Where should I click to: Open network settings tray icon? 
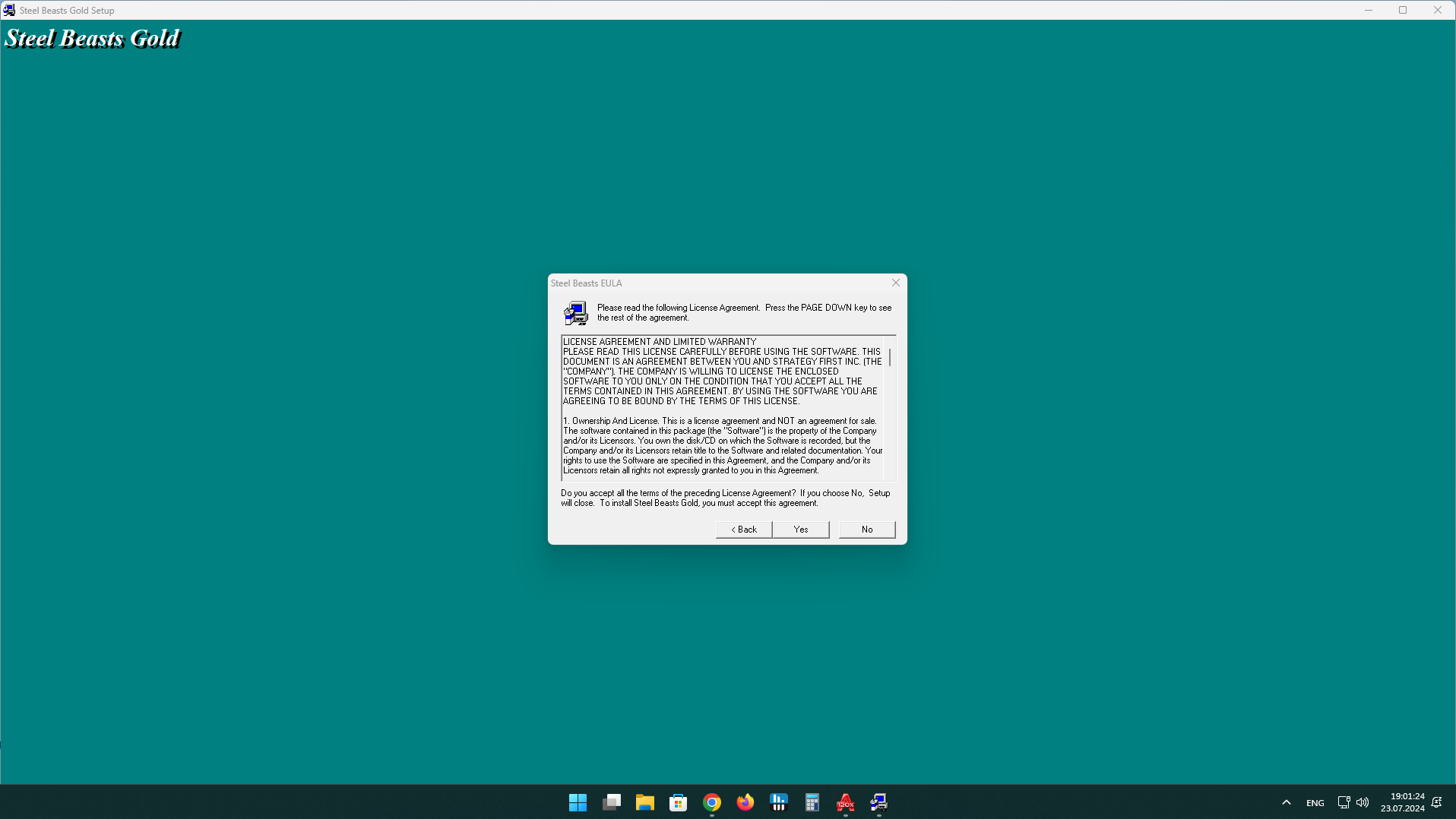[x=1344, y=802]
